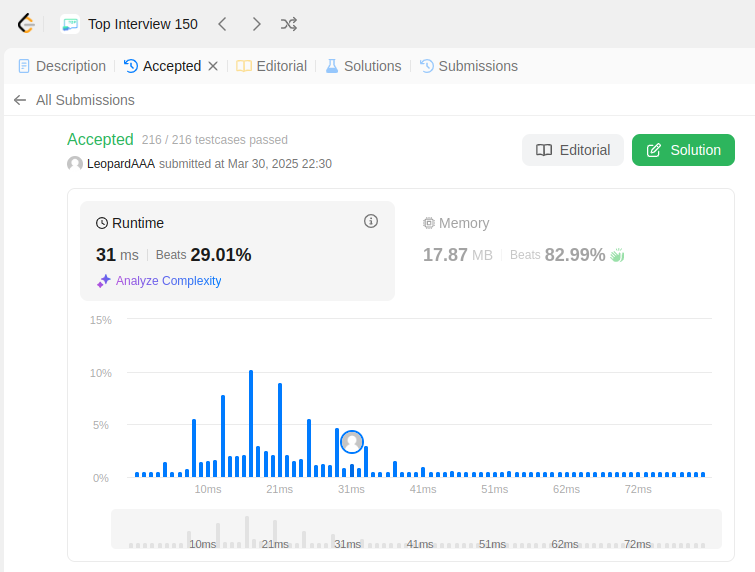Pick a random problem with shuffle icon
The width and height of the screenshot is (755, 572).
pyautogui.click(x=289, y=24)
